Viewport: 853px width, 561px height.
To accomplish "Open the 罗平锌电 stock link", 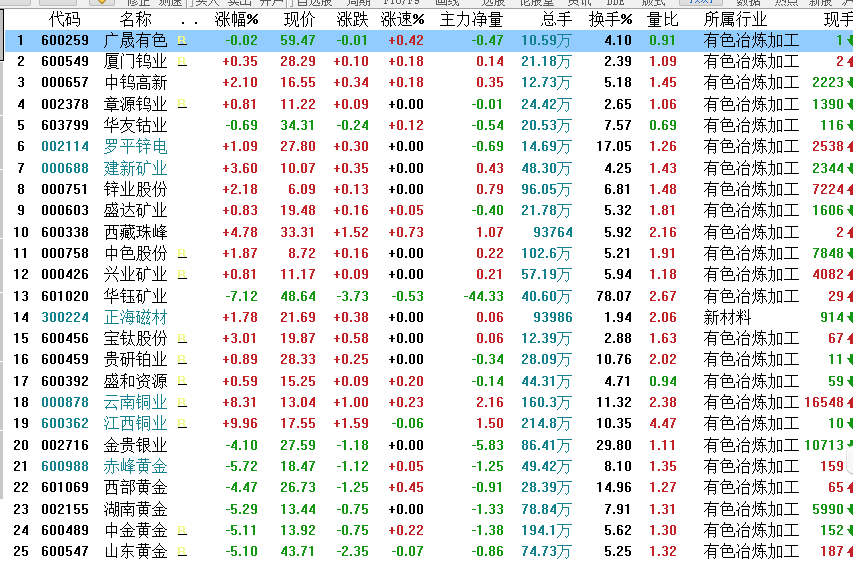I will click(135, 147).
